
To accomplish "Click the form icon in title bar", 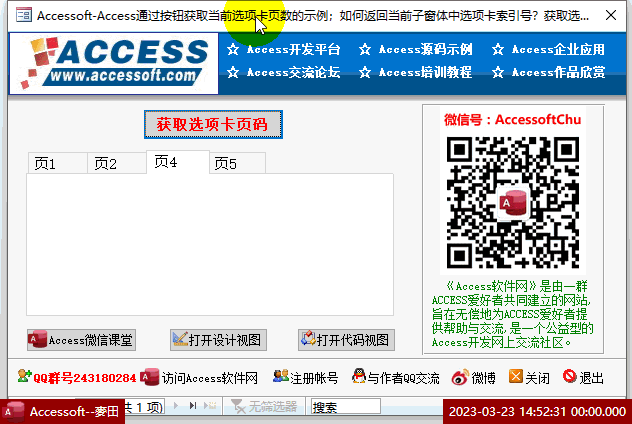I will pos(24,15).
